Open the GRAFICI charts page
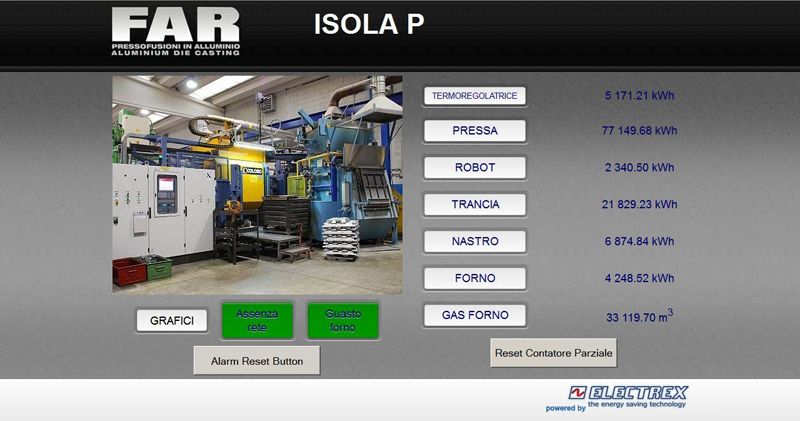 click(172, 321)
